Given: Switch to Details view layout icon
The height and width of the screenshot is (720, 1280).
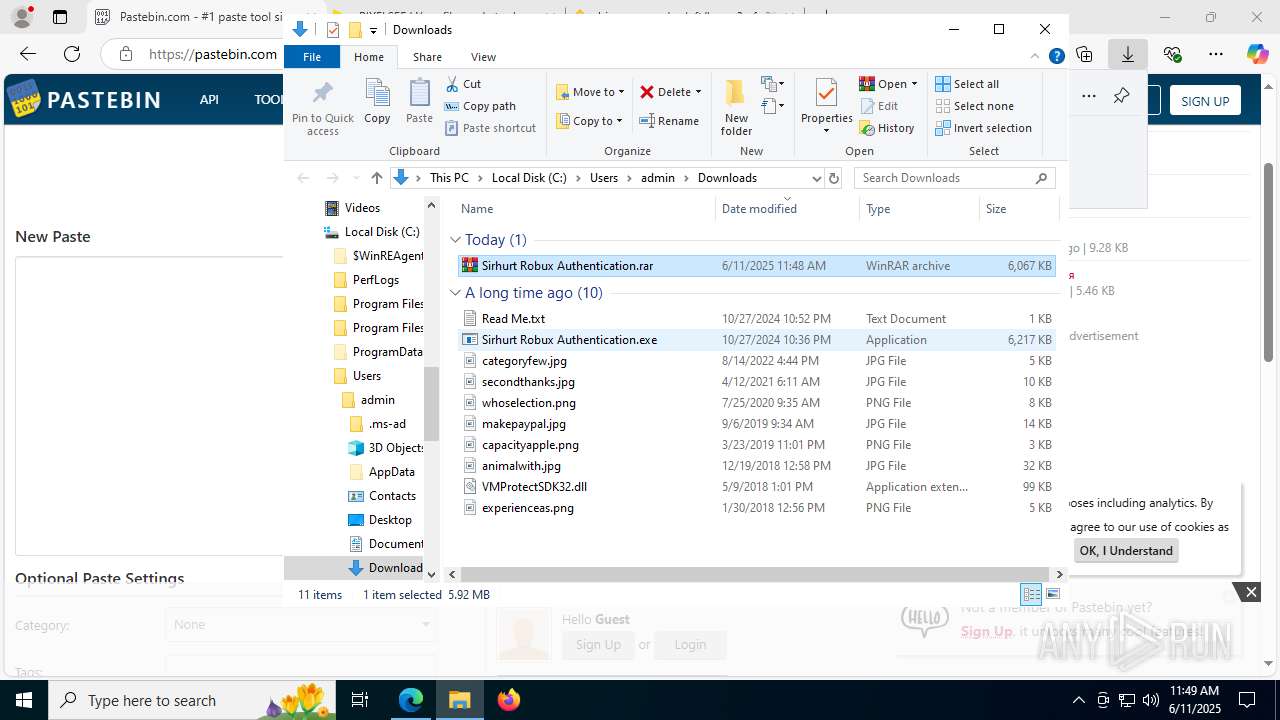Looking at the screenshot, I should [1031, 594].
